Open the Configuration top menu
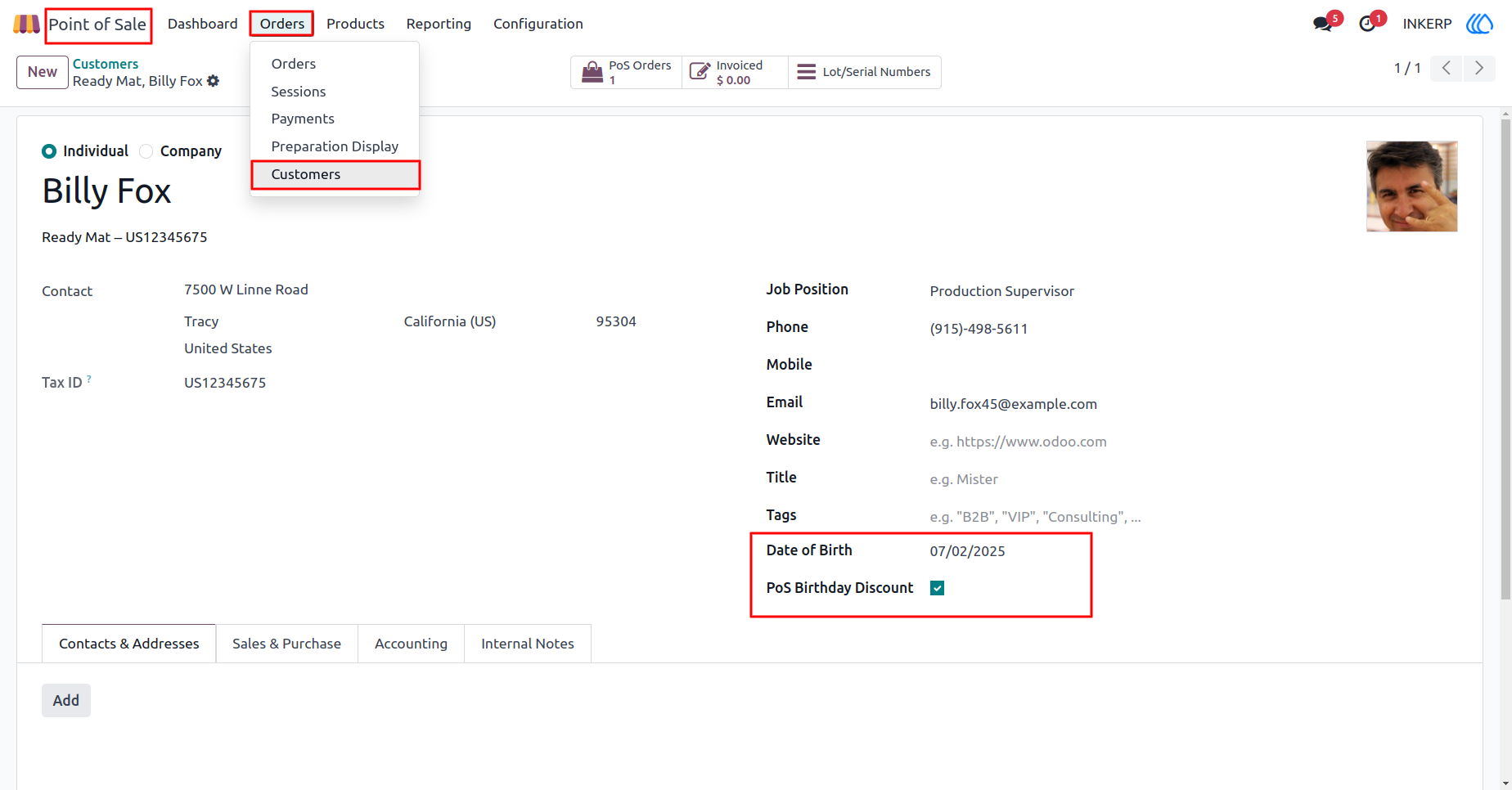The image size is (1512, 790). point(538,24)
